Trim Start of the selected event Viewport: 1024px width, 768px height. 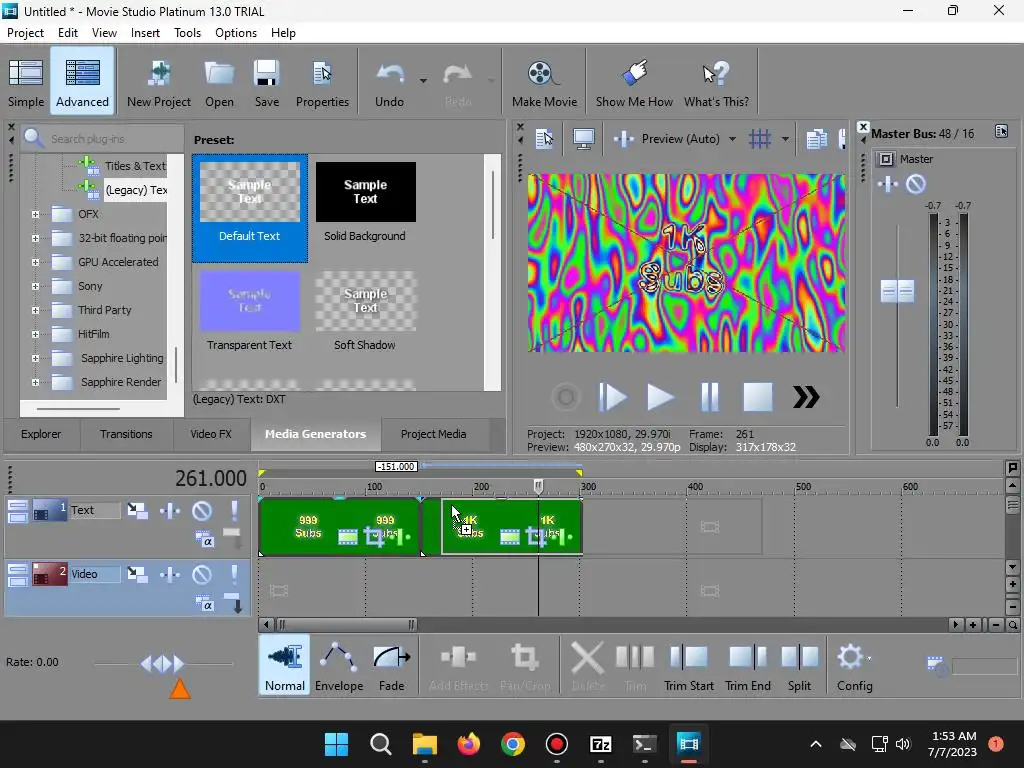688,665
